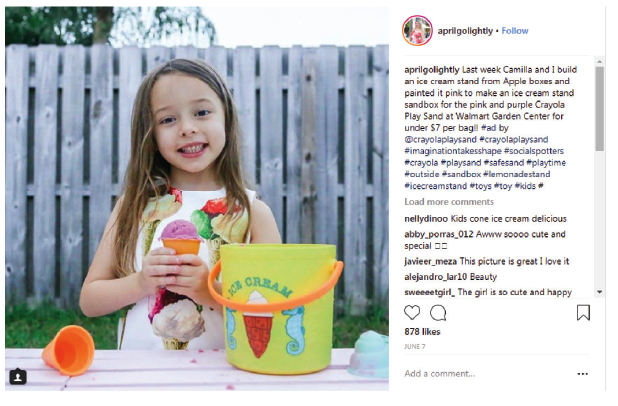Screen dimensions: 618x406
Task: Open comment speech bubble icon
Action: [x=438, y=313]
